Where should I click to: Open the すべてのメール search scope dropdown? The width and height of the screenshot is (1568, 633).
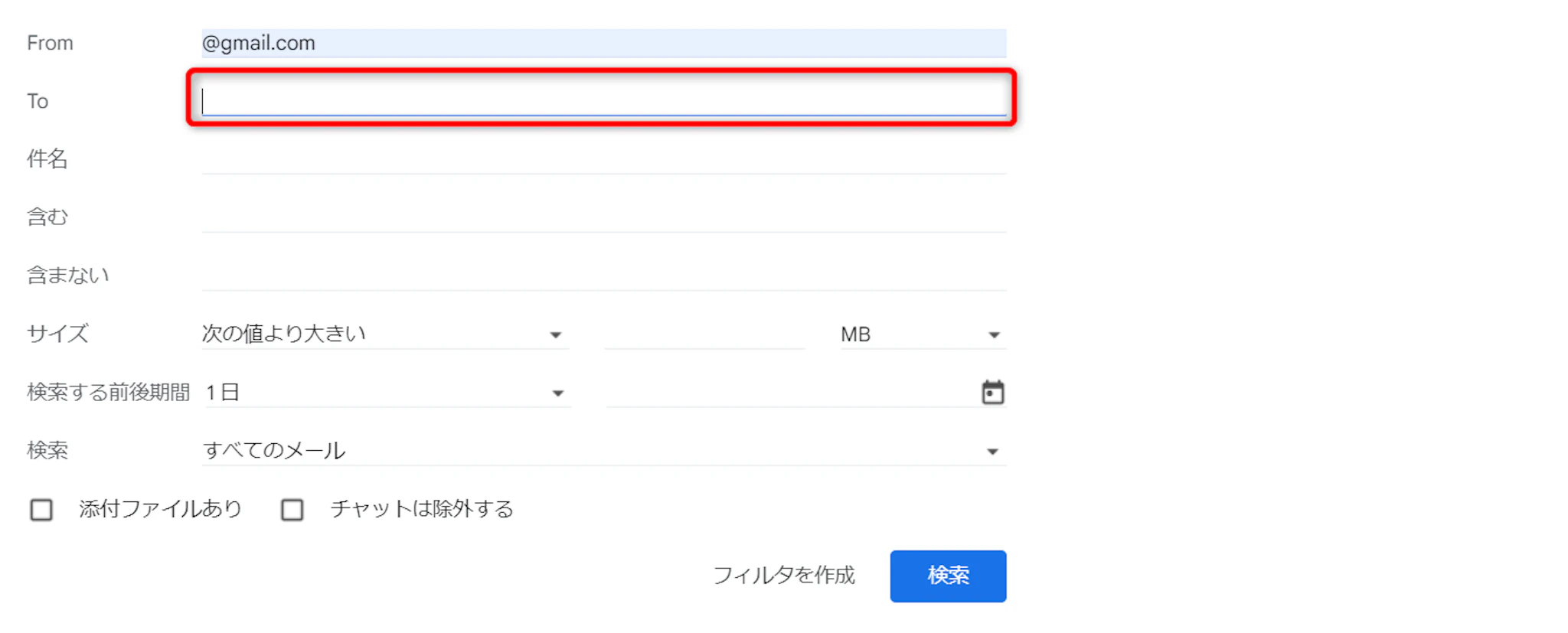coord(603,451)
